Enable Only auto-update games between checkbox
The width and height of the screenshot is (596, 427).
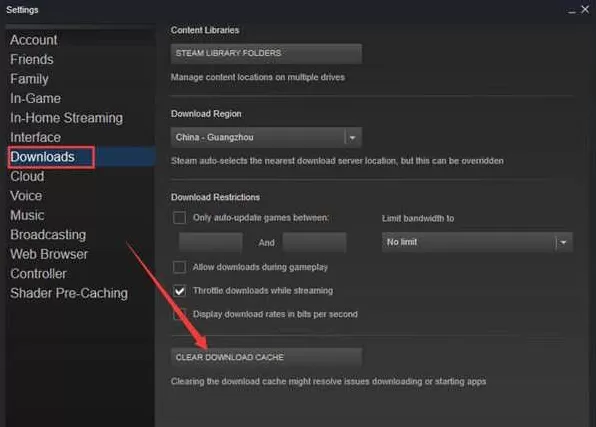pyautogui.click(x=179, y=218)
